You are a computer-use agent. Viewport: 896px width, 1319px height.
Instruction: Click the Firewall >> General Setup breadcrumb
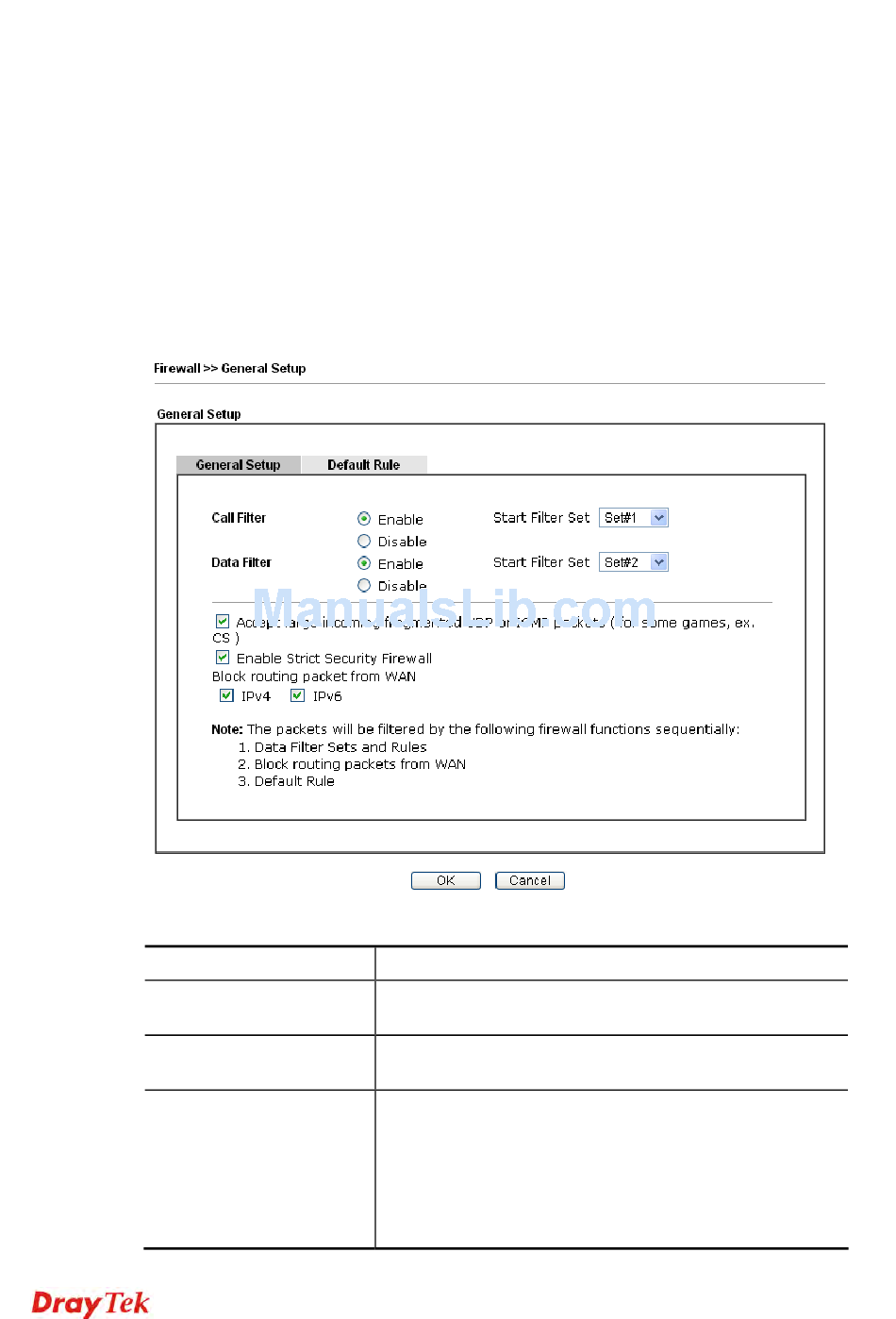pos(230,368)
